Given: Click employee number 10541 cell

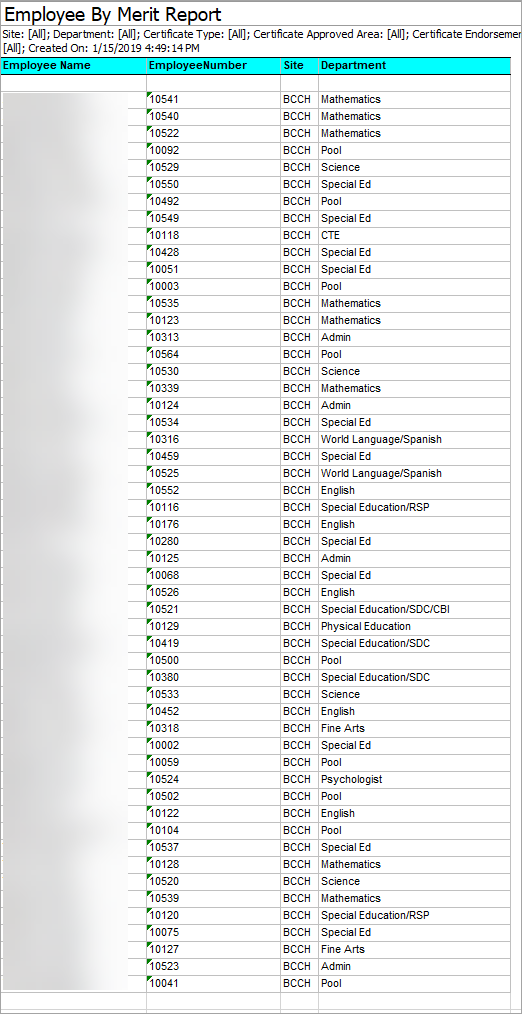Looking at the screenshot, I should pos(213,100).
